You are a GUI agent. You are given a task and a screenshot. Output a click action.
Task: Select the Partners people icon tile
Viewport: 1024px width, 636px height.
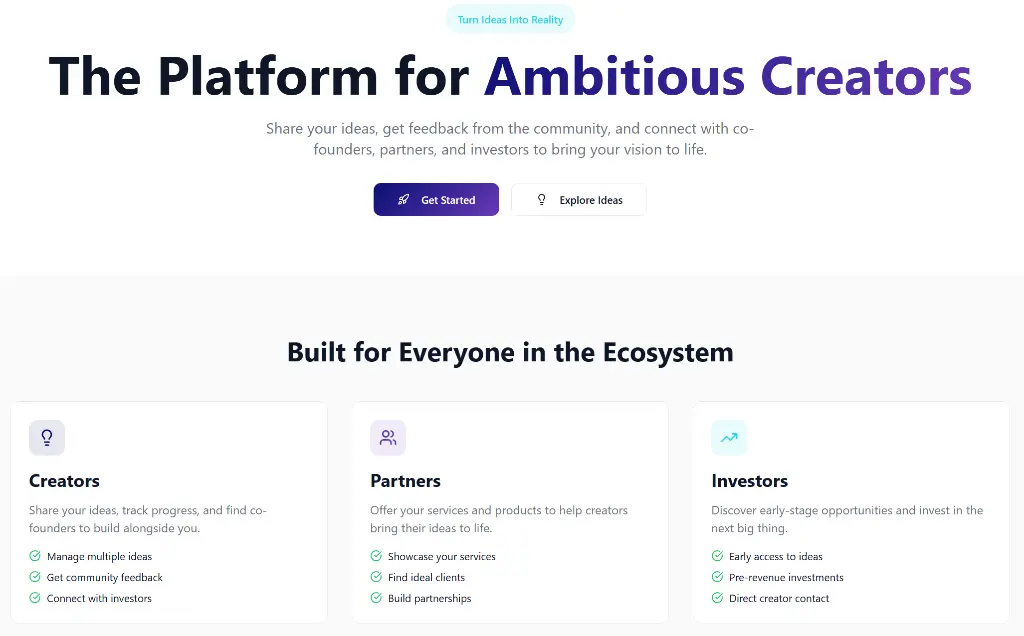click(x=388, y=437)
